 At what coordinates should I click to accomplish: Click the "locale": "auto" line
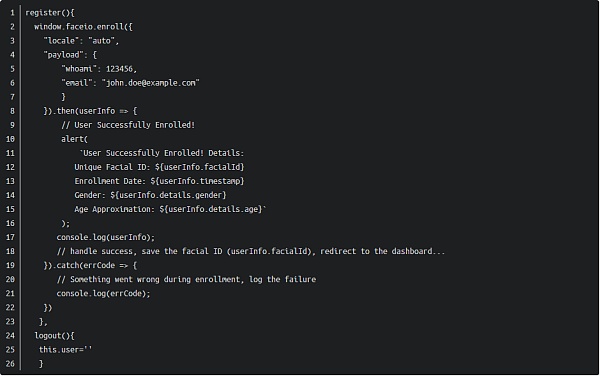[x=81, y=41]
